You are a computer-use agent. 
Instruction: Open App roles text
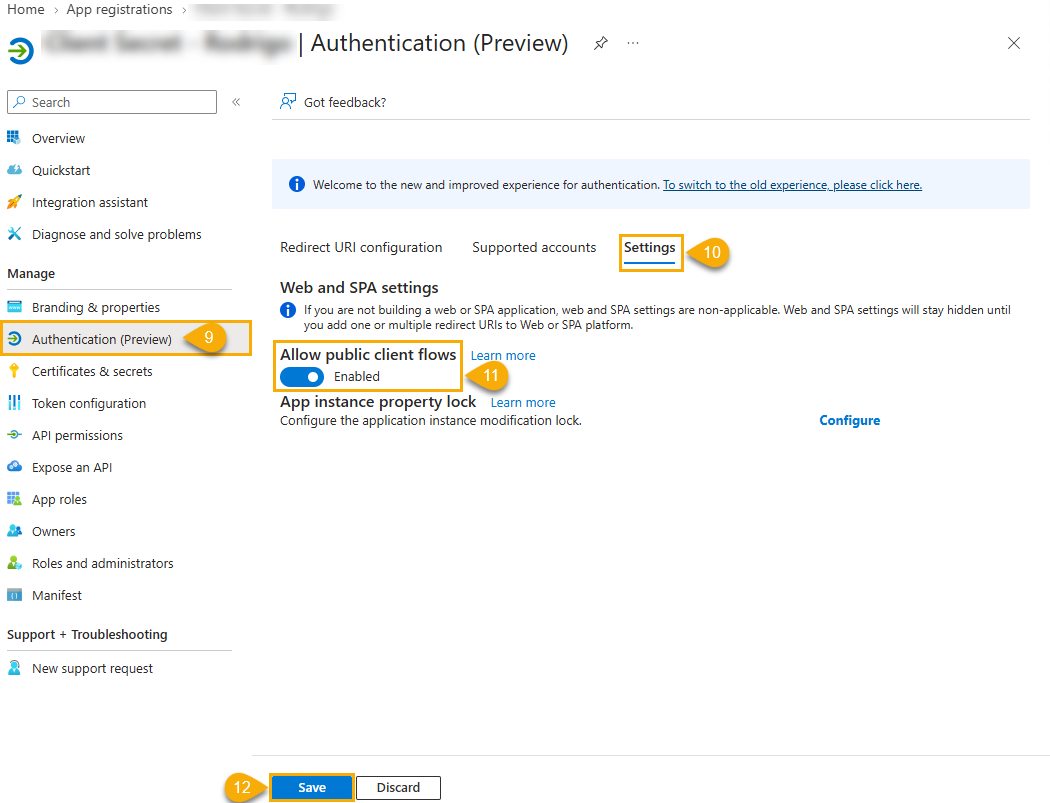coord(60,500)
